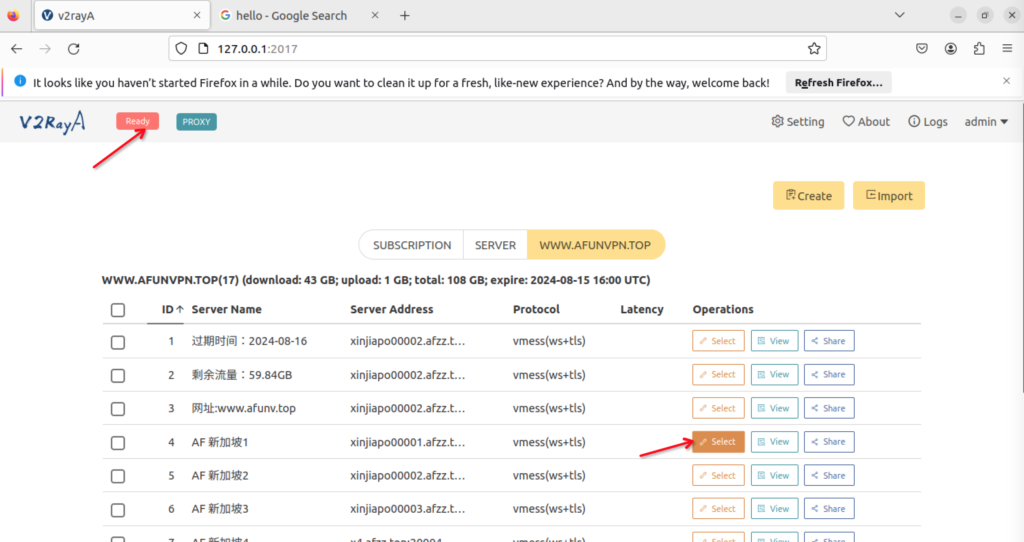
Task: Share AF 新加坡1 server
Action: [x=829, y=441]
